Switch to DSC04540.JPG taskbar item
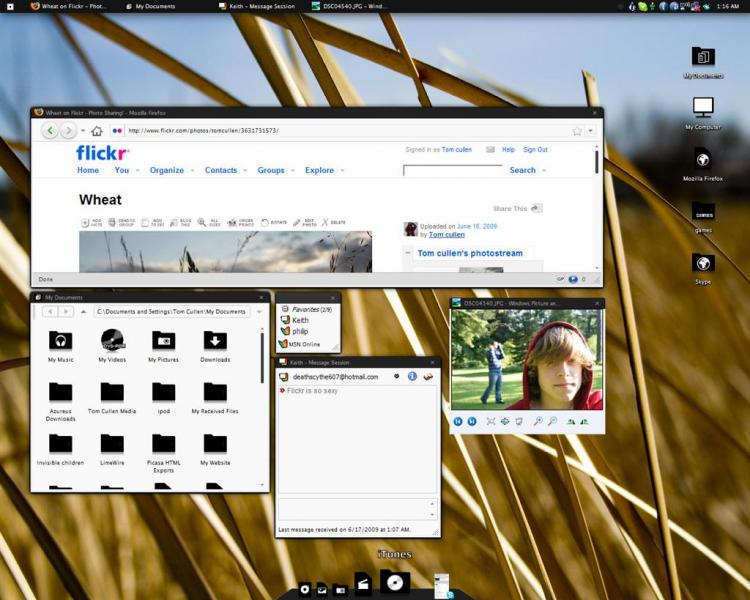This screenshot has height=600, width=750. [x=349, y=6]
